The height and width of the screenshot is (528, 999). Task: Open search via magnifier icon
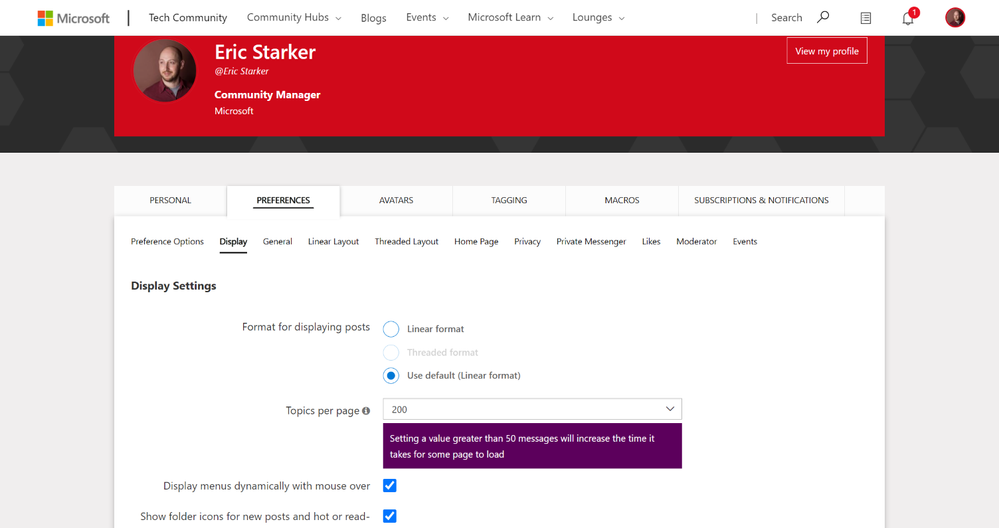823,17
